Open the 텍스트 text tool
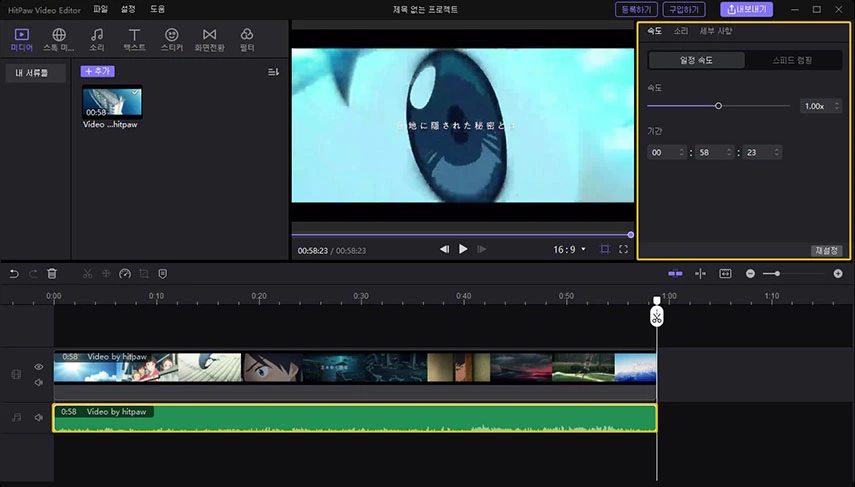This screenshot has width=855, height=487. tap(134, 40)
